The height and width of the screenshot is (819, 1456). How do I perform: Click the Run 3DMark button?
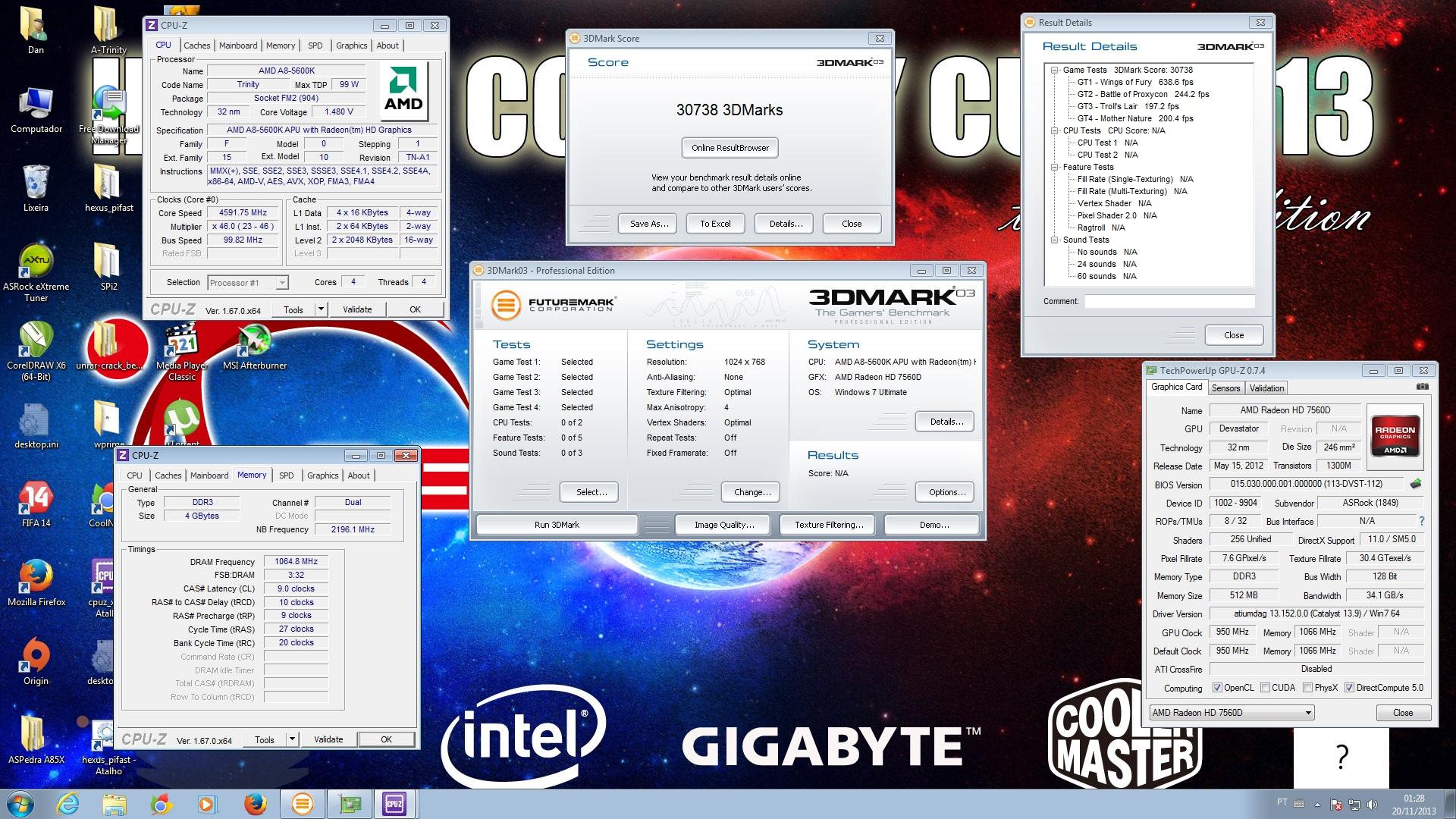click(557, 525)
